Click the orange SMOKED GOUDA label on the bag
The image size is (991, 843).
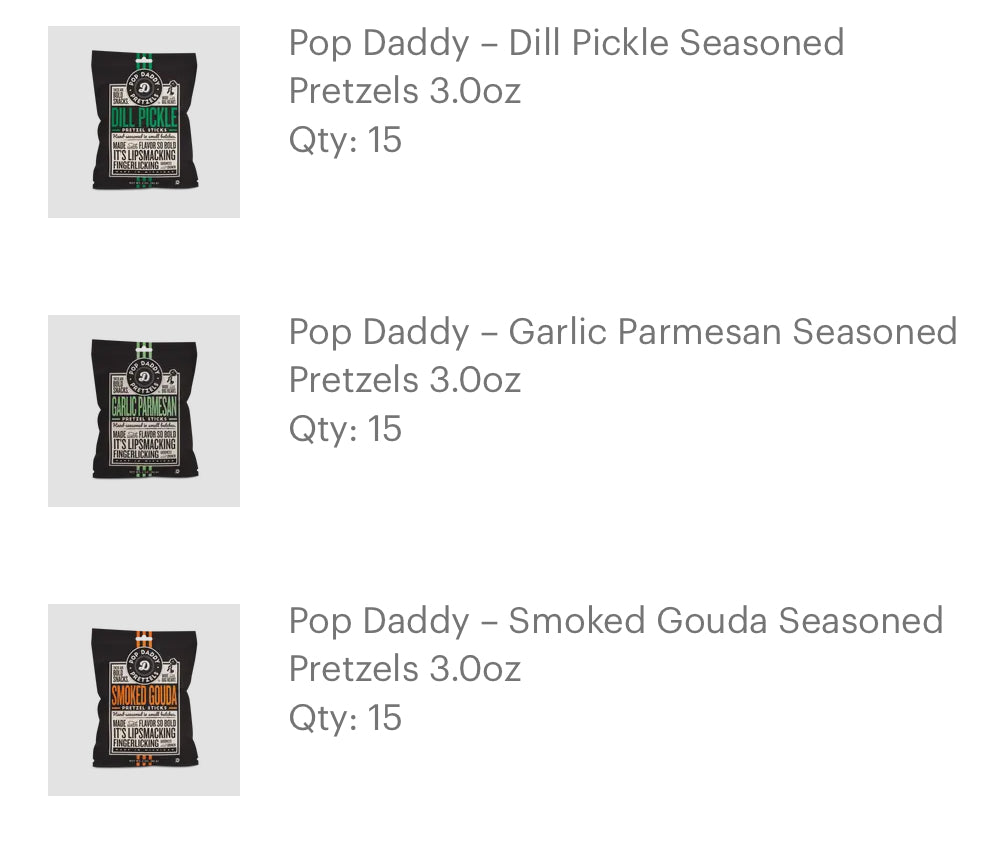[x=144, y=696]
